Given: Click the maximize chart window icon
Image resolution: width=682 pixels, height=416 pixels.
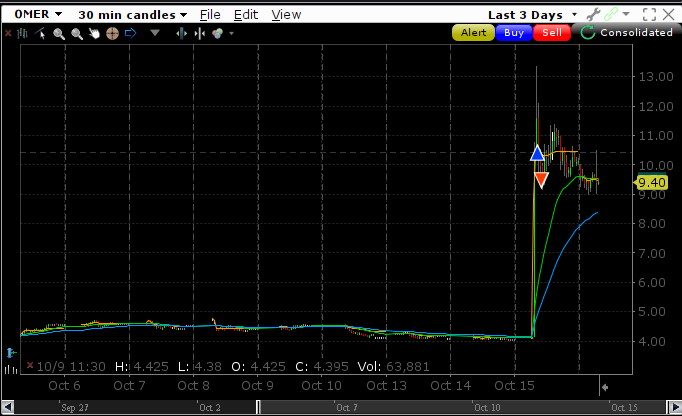Looking at the screenshot, I should [x=649, y=14].
